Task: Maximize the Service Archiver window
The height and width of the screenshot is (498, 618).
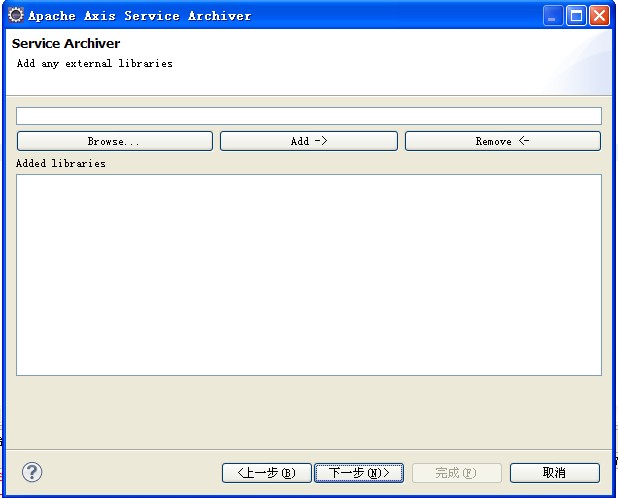Action: click(576, 16)
